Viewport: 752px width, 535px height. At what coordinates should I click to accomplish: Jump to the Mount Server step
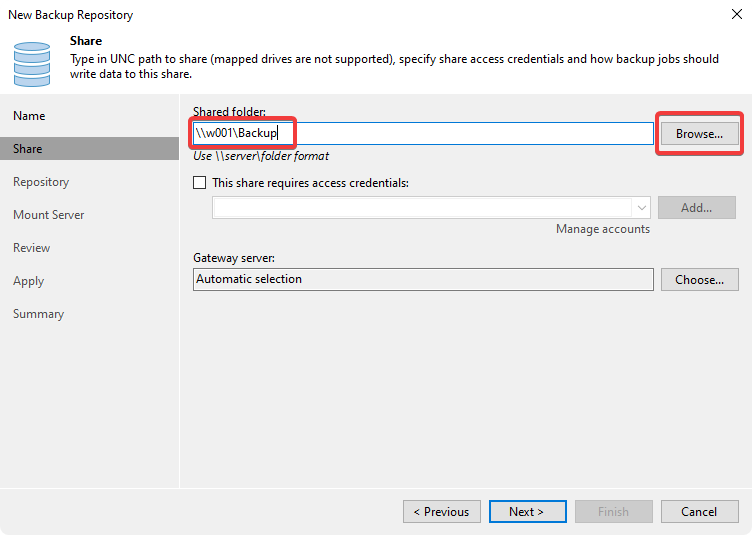48,215
